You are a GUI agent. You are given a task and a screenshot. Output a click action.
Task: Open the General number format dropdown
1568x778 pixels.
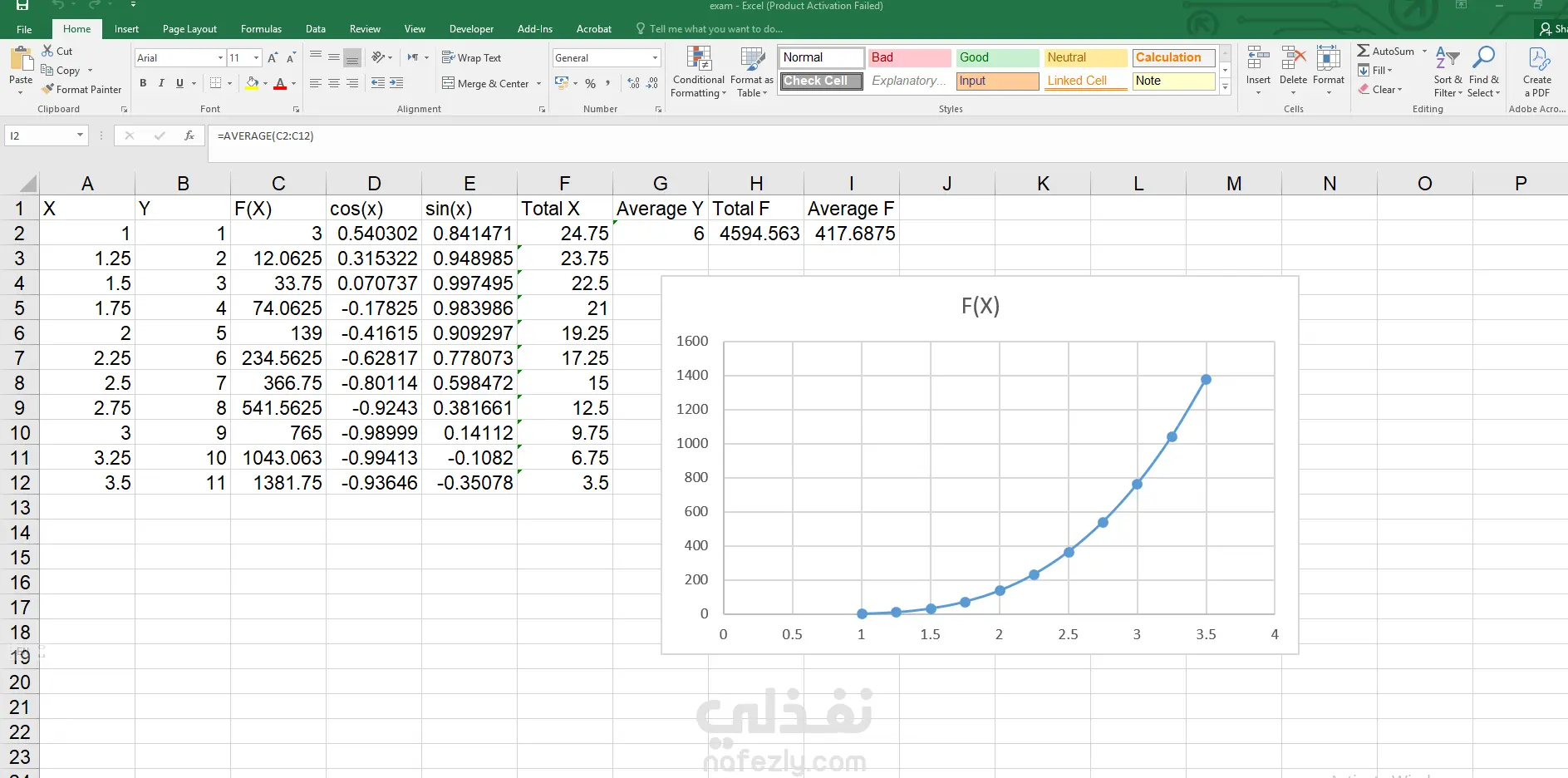coord(655,57)
